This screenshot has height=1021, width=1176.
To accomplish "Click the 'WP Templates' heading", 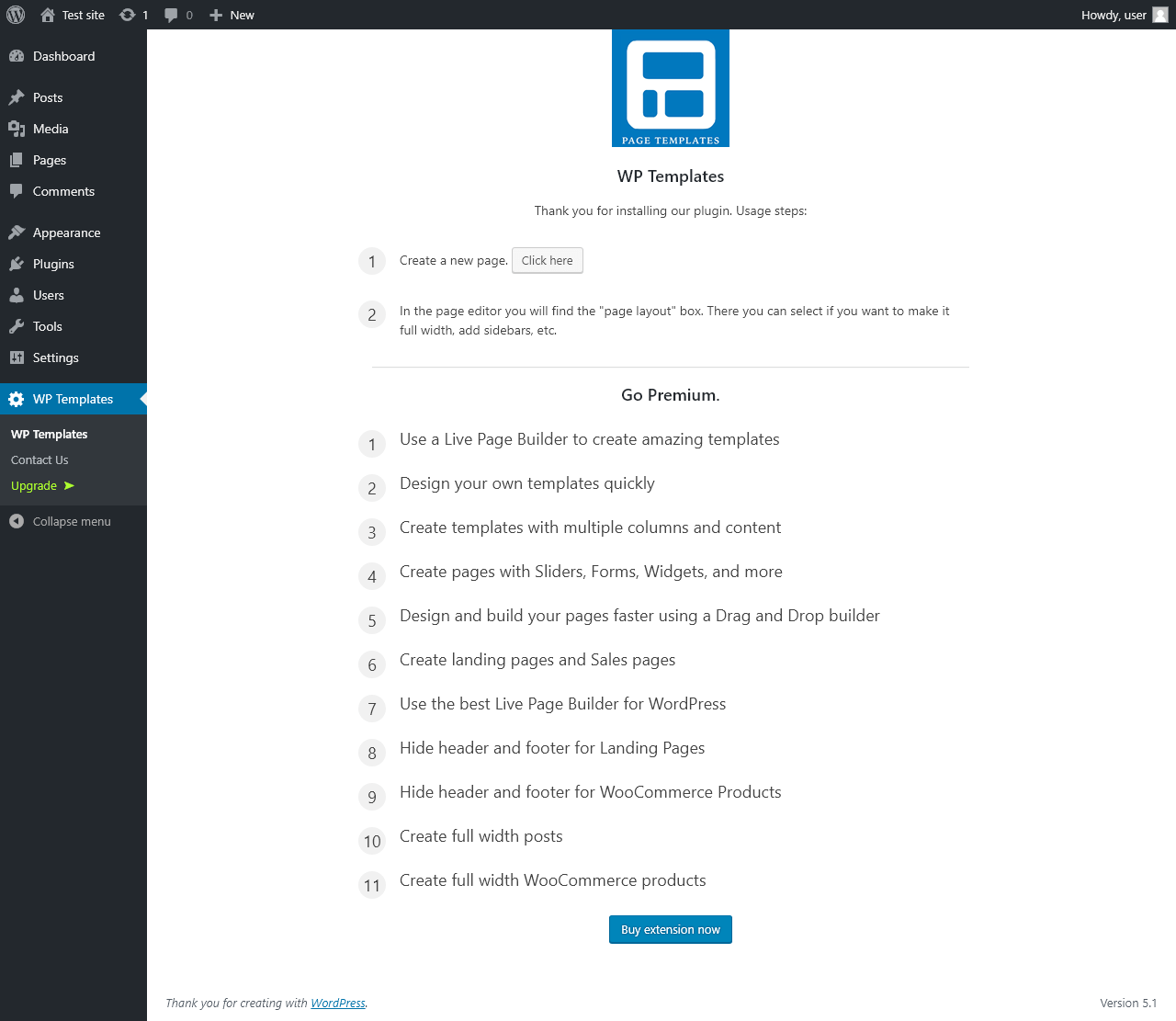I will coord(671,176).
